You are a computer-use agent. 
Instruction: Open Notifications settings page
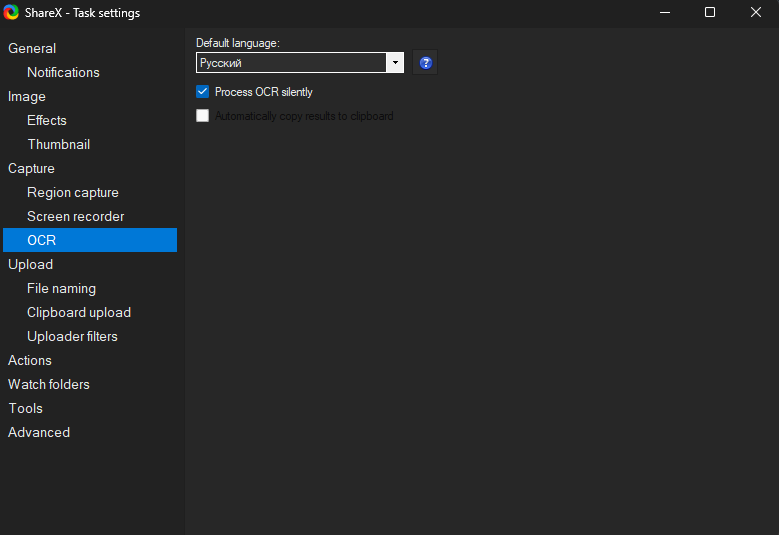click(63, 72)
